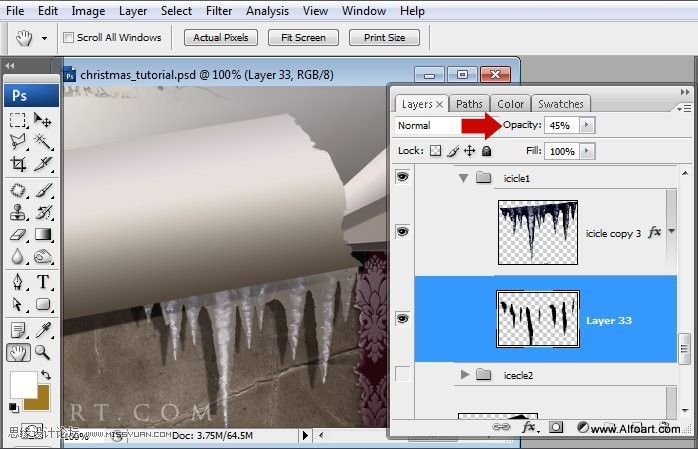Select the History Brush tool

click(x=43, y=212)
